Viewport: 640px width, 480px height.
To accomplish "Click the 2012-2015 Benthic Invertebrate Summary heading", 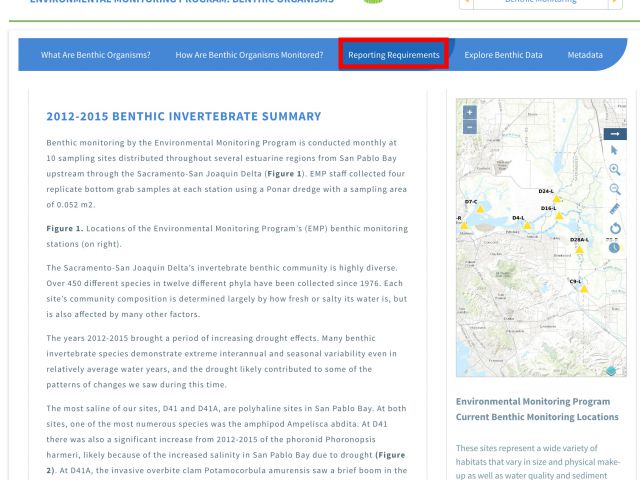I will pos(184,116).
